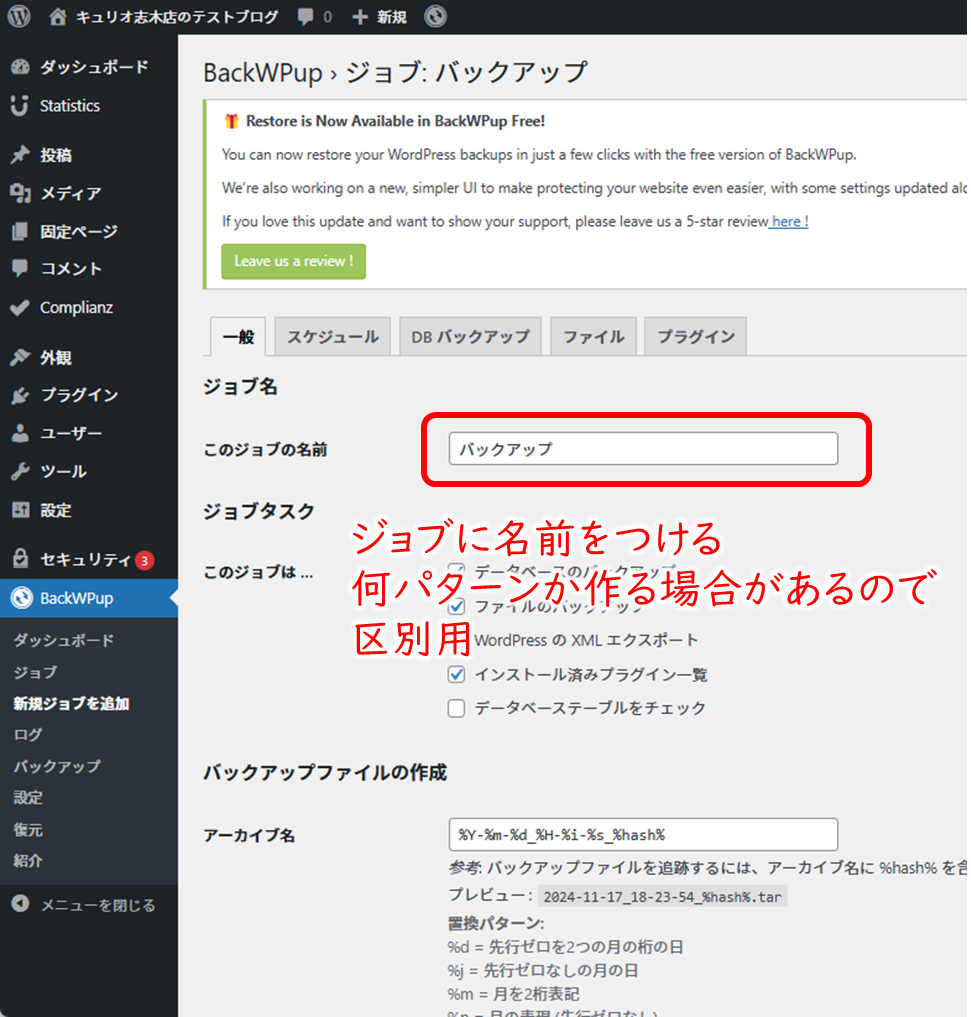Click the プレビュー archive name 2024-11-17_18-23-54_%hash%.tar

662,897
